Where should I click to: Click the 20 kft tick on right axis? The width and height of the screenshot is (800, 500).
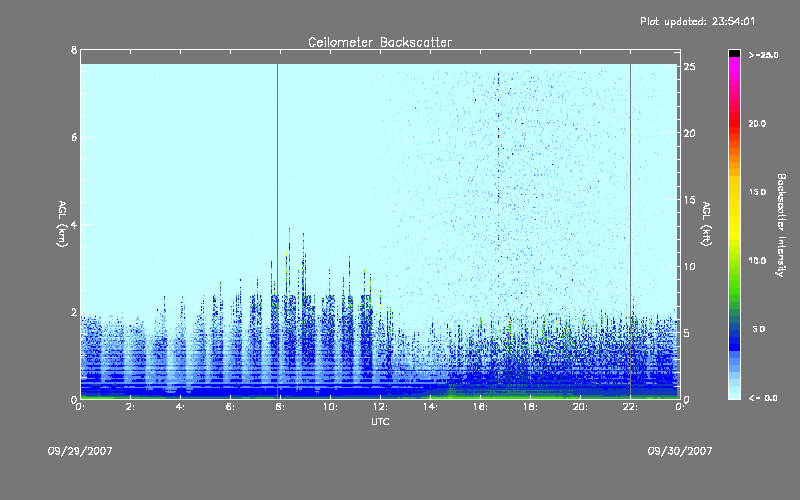[x=689, y=133]
